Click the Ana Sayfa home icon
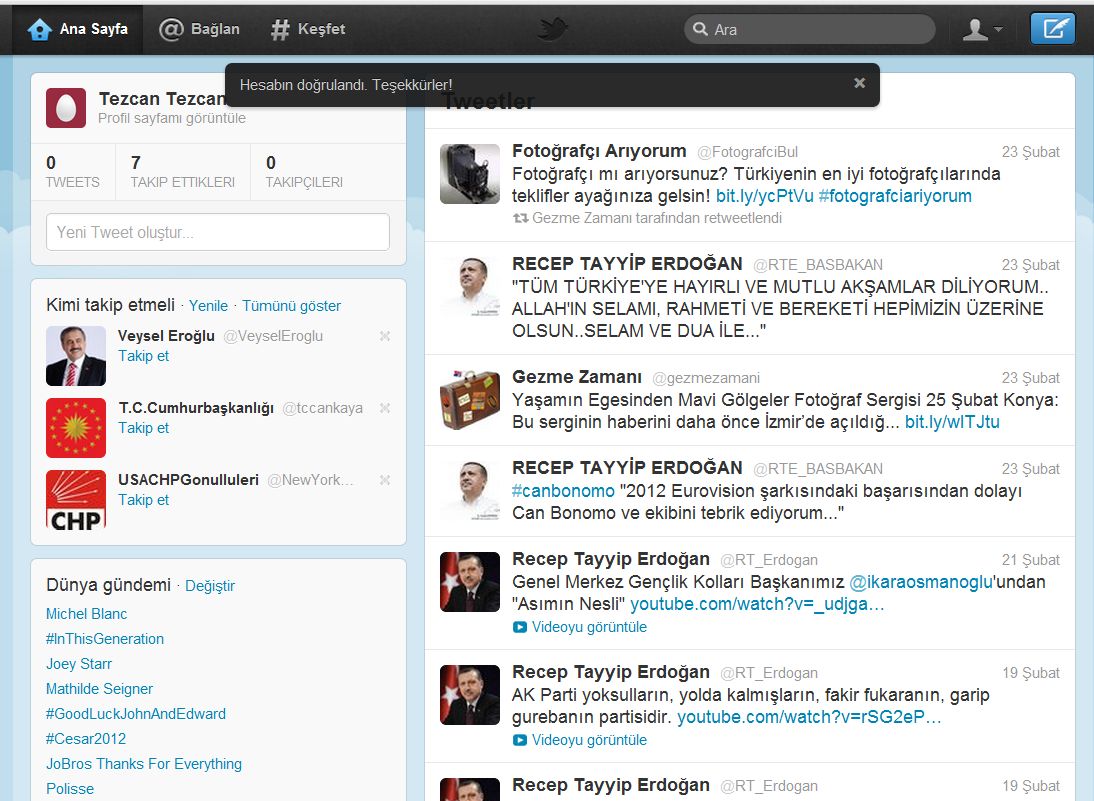 tap(40, 29)
